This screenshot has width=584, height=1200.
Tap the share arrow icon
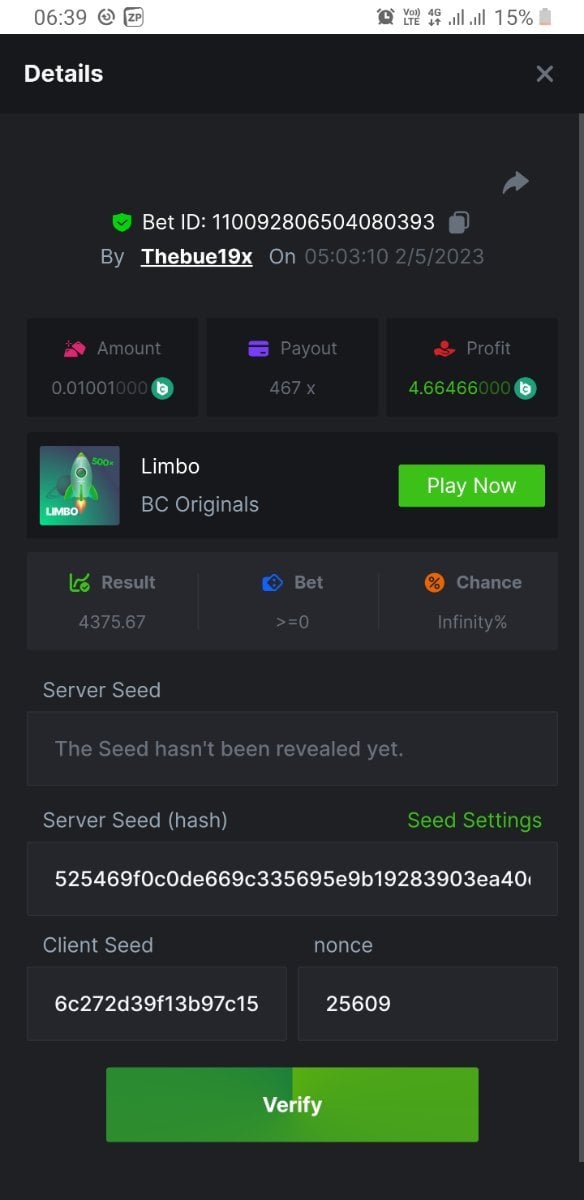(x=515, y=182)
